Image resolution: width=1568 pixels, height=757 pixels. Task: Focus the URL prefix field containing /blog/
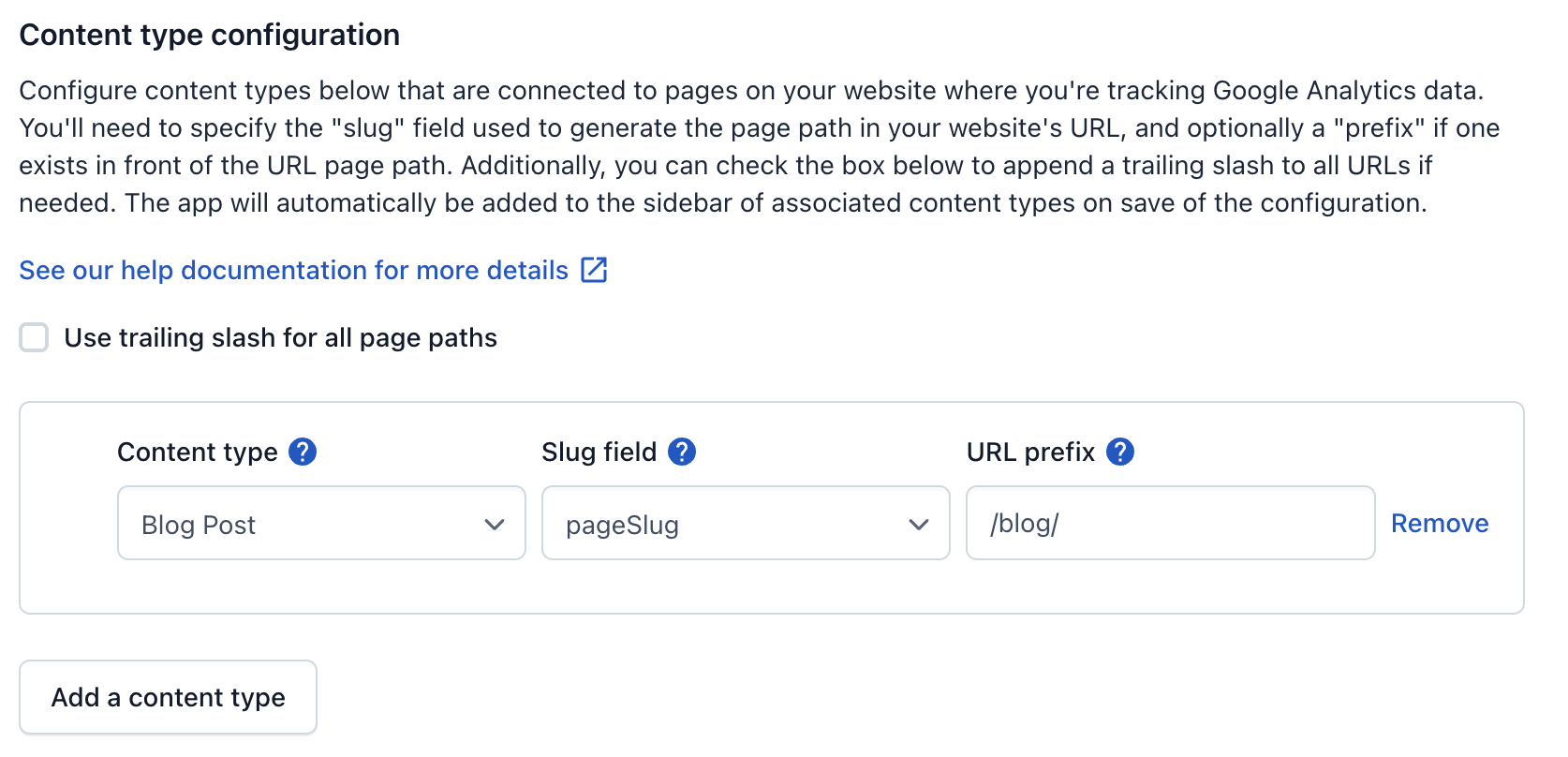coord(1171,523)
